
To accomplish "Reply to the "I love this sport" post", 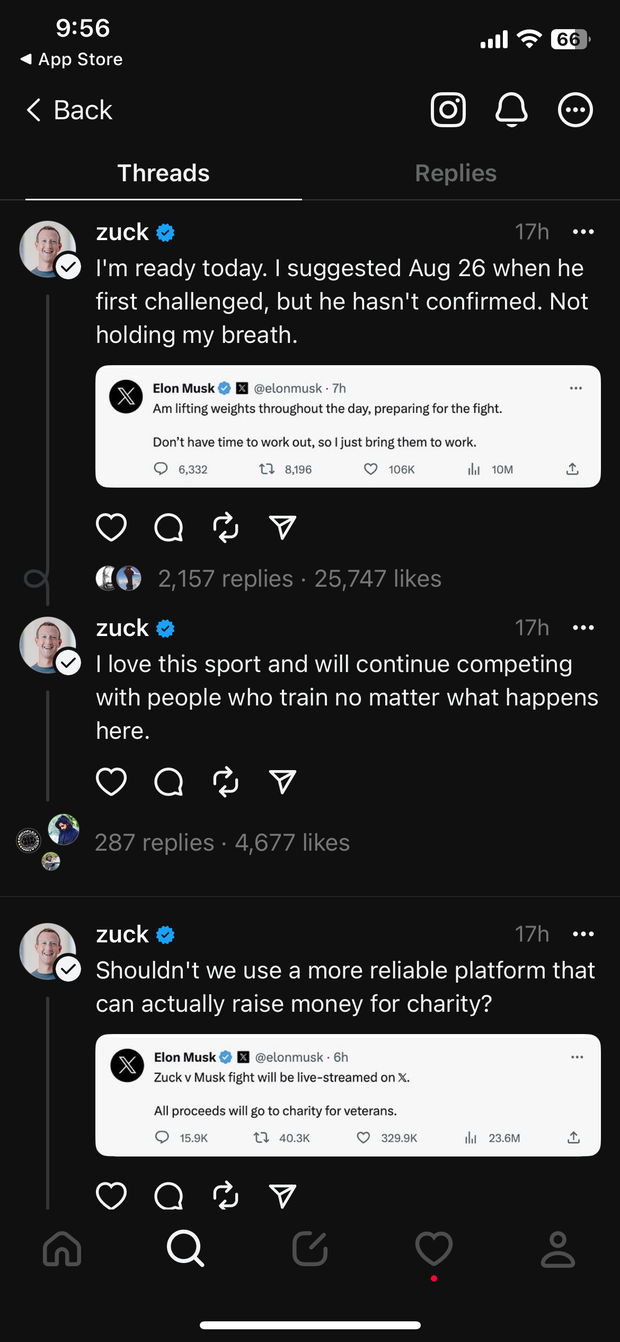I will click(169, 781).
